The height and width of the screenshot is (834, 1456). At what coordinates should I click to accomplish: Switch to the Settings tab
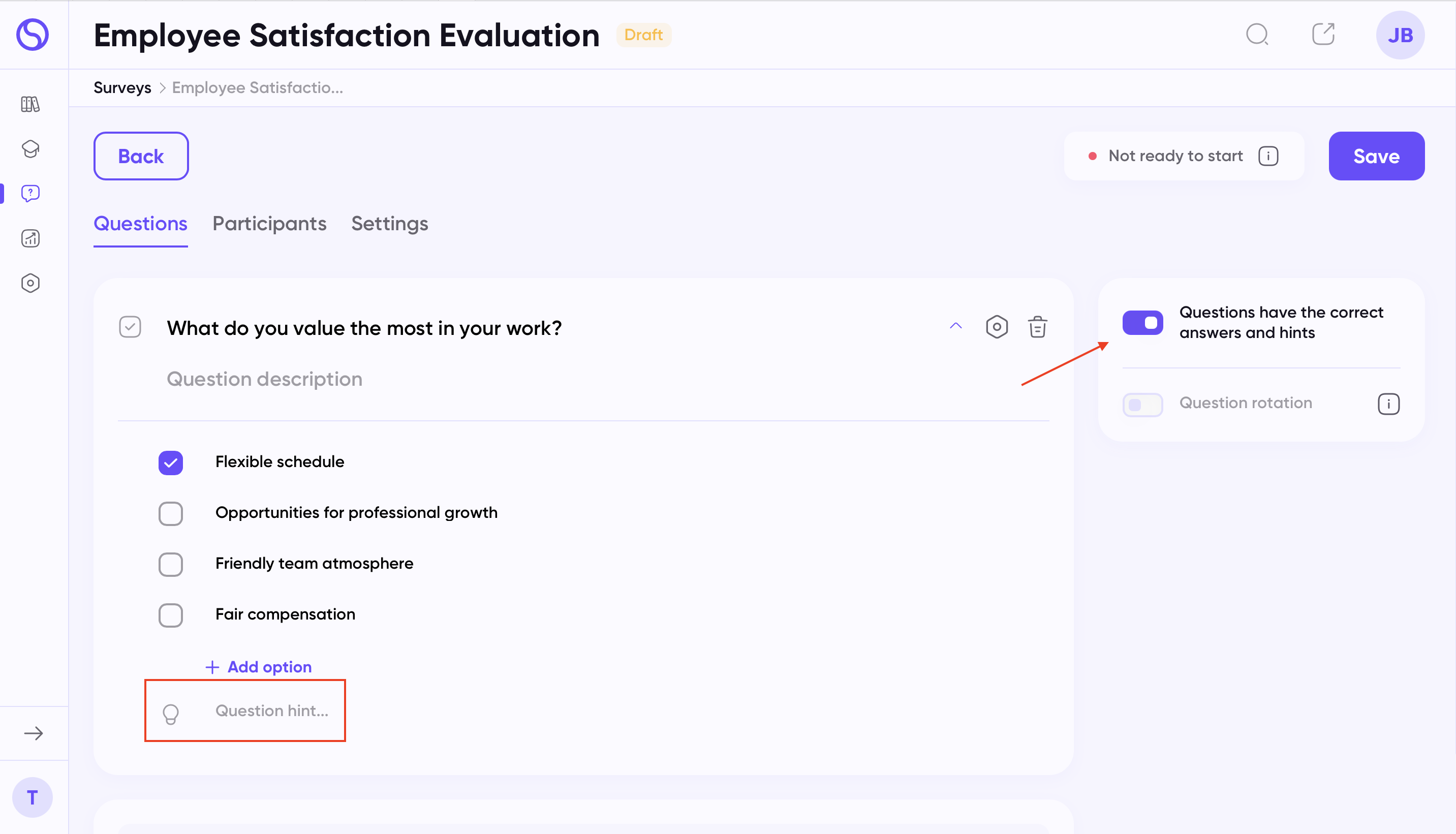click(389, 224)
